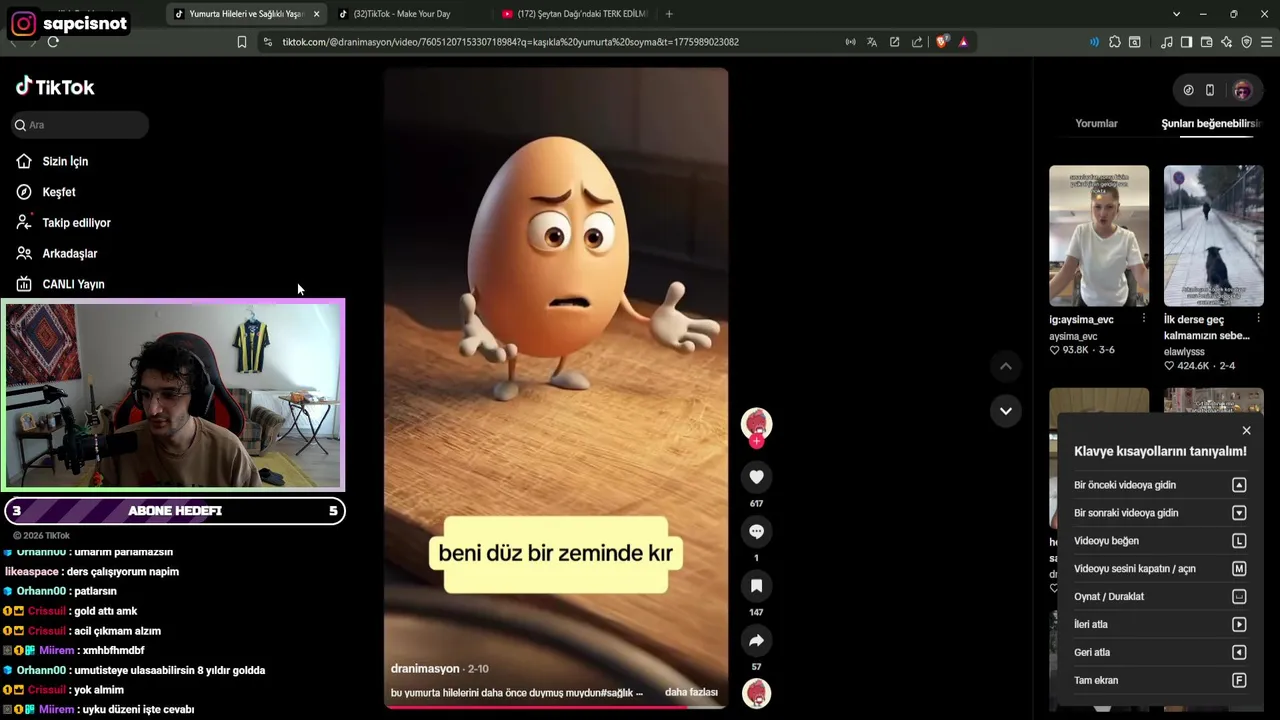
Task: Click the Brave Shields lion icon
Action: coord(942,42)
